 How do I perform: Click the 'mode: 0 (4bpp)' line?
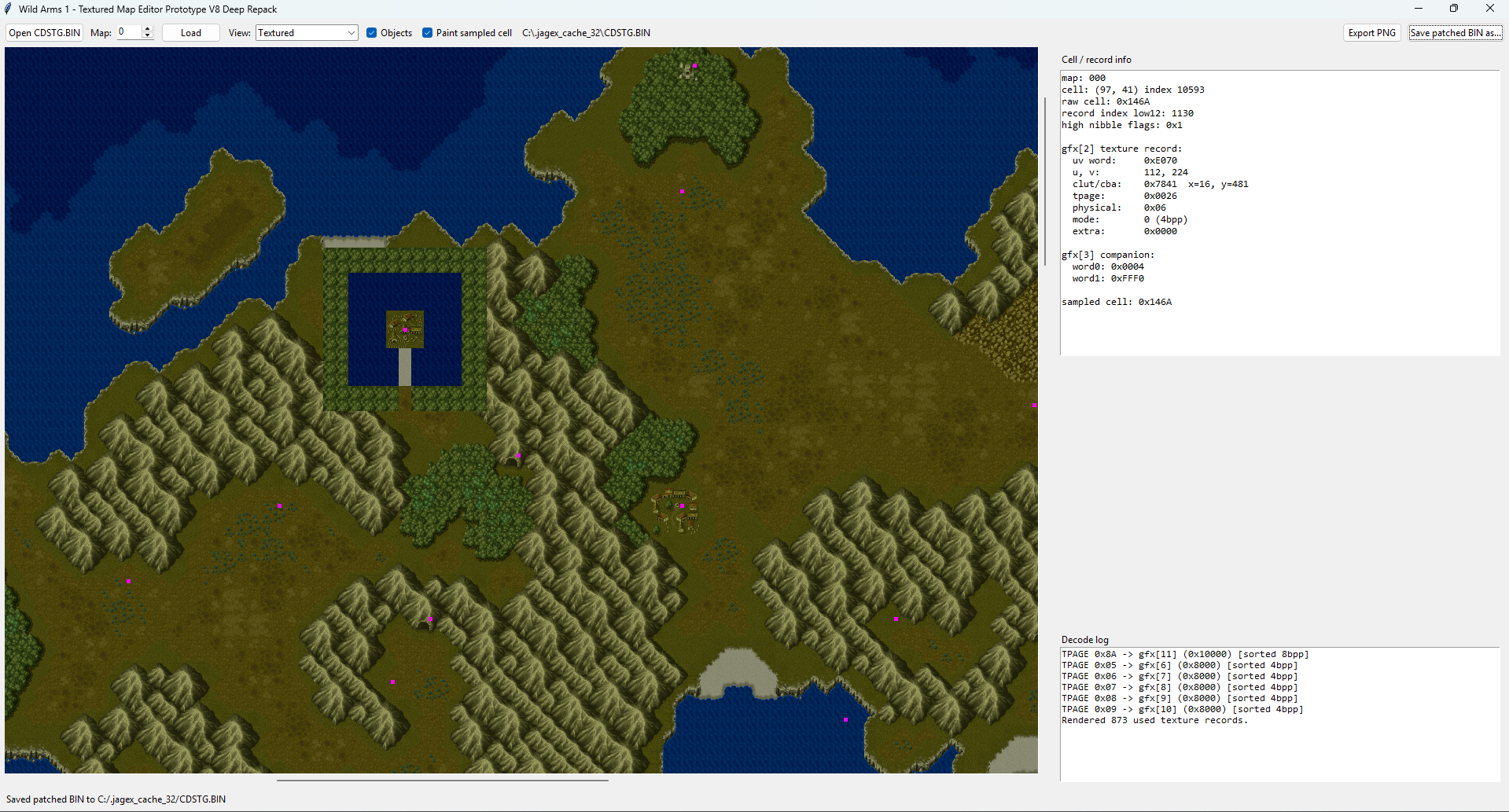pos(1130,219)
